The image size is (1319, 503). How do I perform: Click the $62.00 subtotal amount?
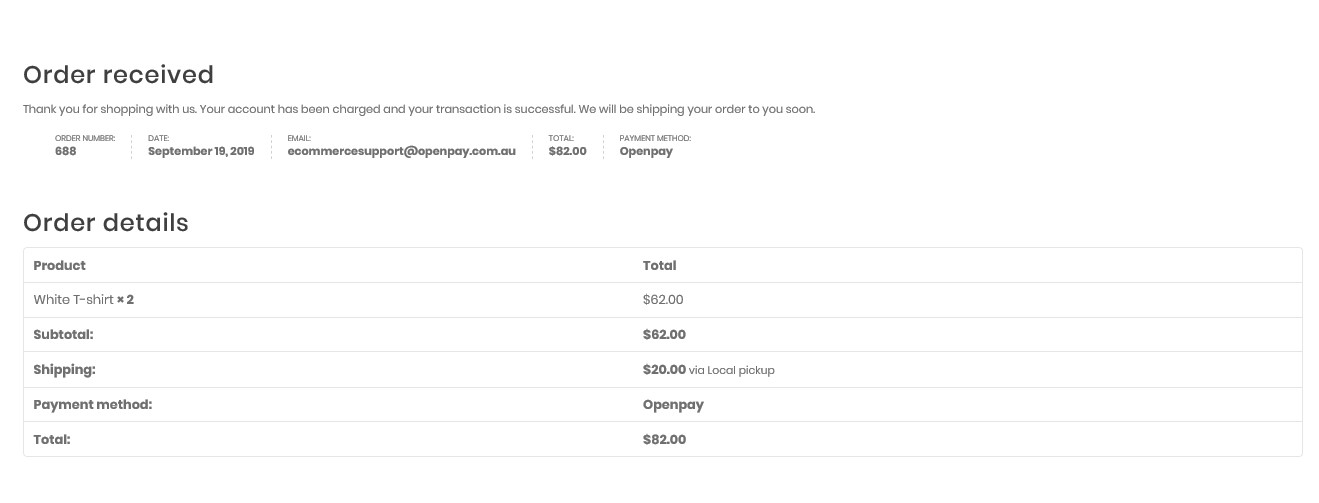point(664,335)
